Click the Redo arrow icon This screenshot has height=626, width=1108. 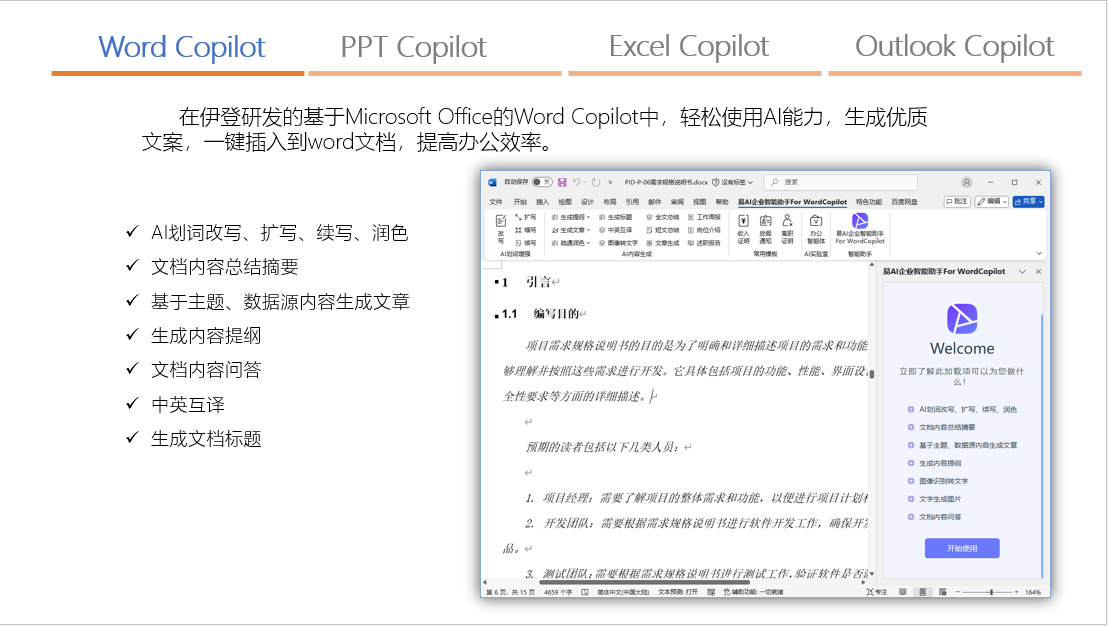pos(596,182)
